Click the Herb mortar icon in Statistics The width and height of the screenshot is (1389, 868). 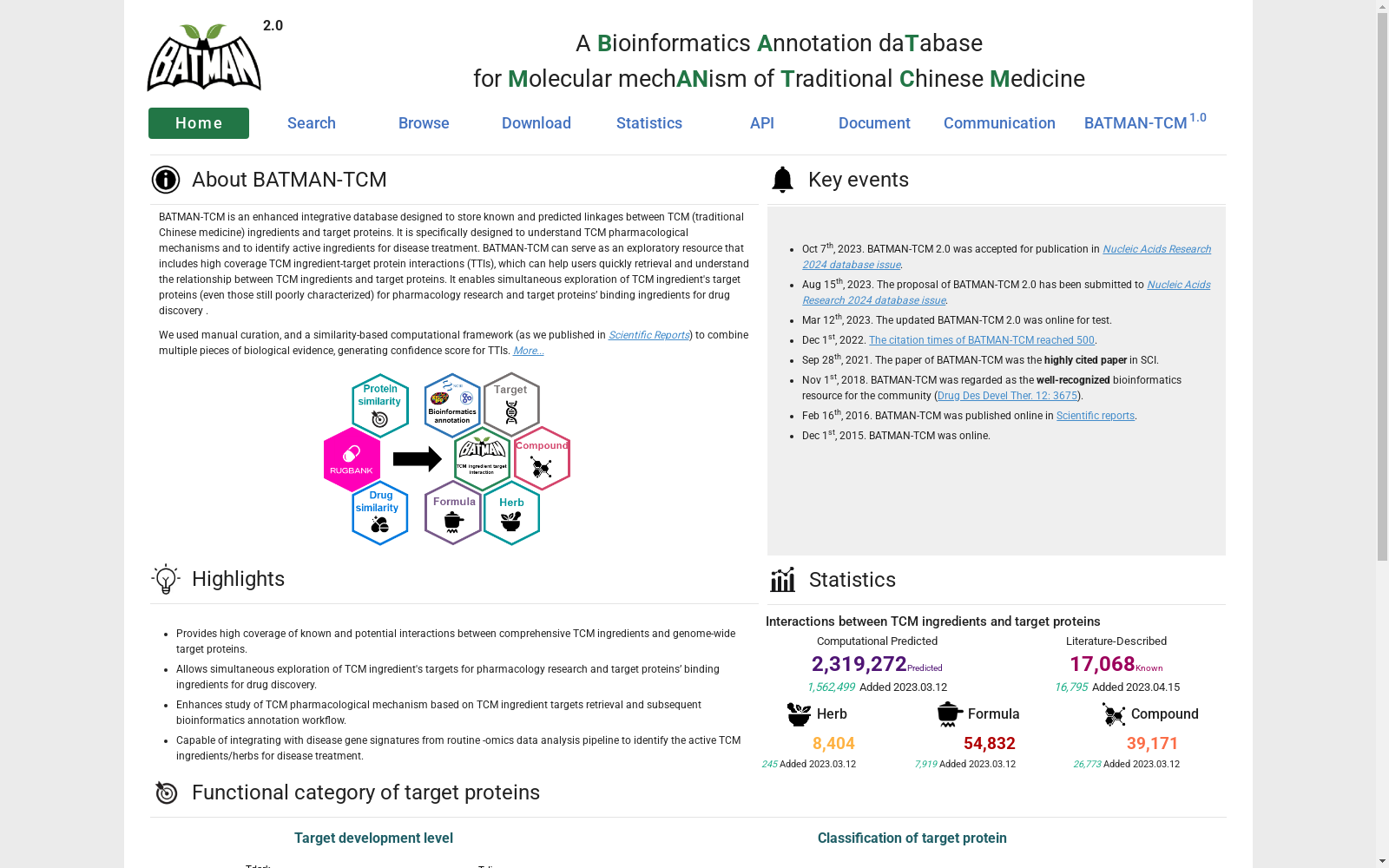point(799,714)
